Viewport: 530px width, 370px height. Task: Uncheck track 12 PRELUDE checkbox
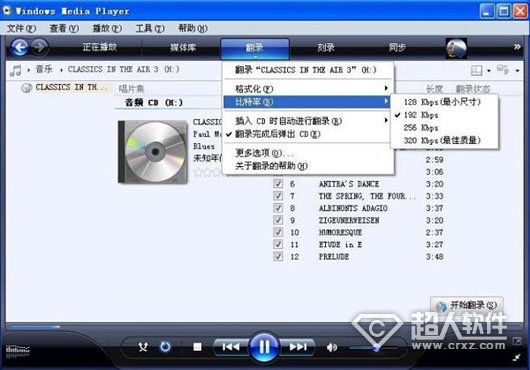[278, 256]
